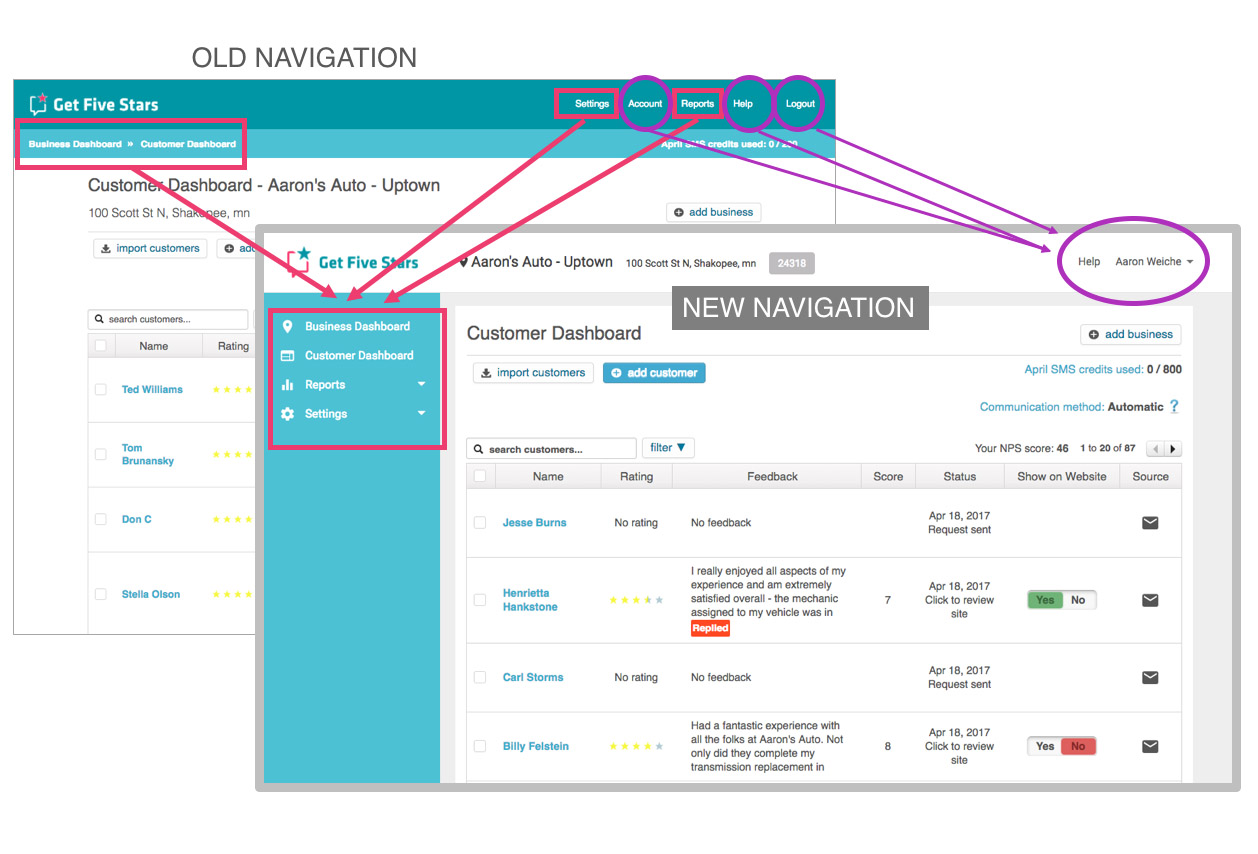Click the email source icon for Henrietta Hankstone
1258x854 pixels.
(1150, 600)
